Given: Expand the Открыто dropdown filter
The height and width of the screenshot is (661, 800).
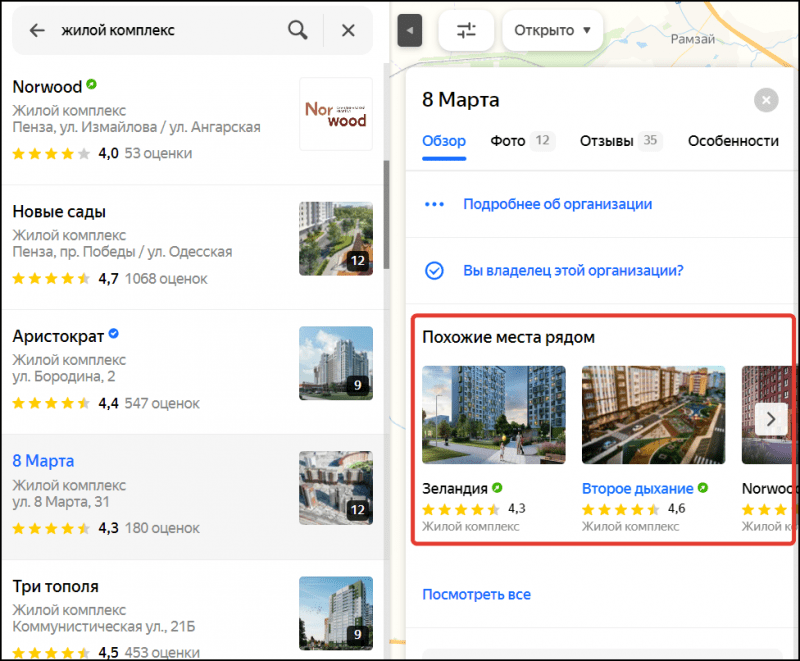Looking at the screenshot, I should tap(552, 30).
